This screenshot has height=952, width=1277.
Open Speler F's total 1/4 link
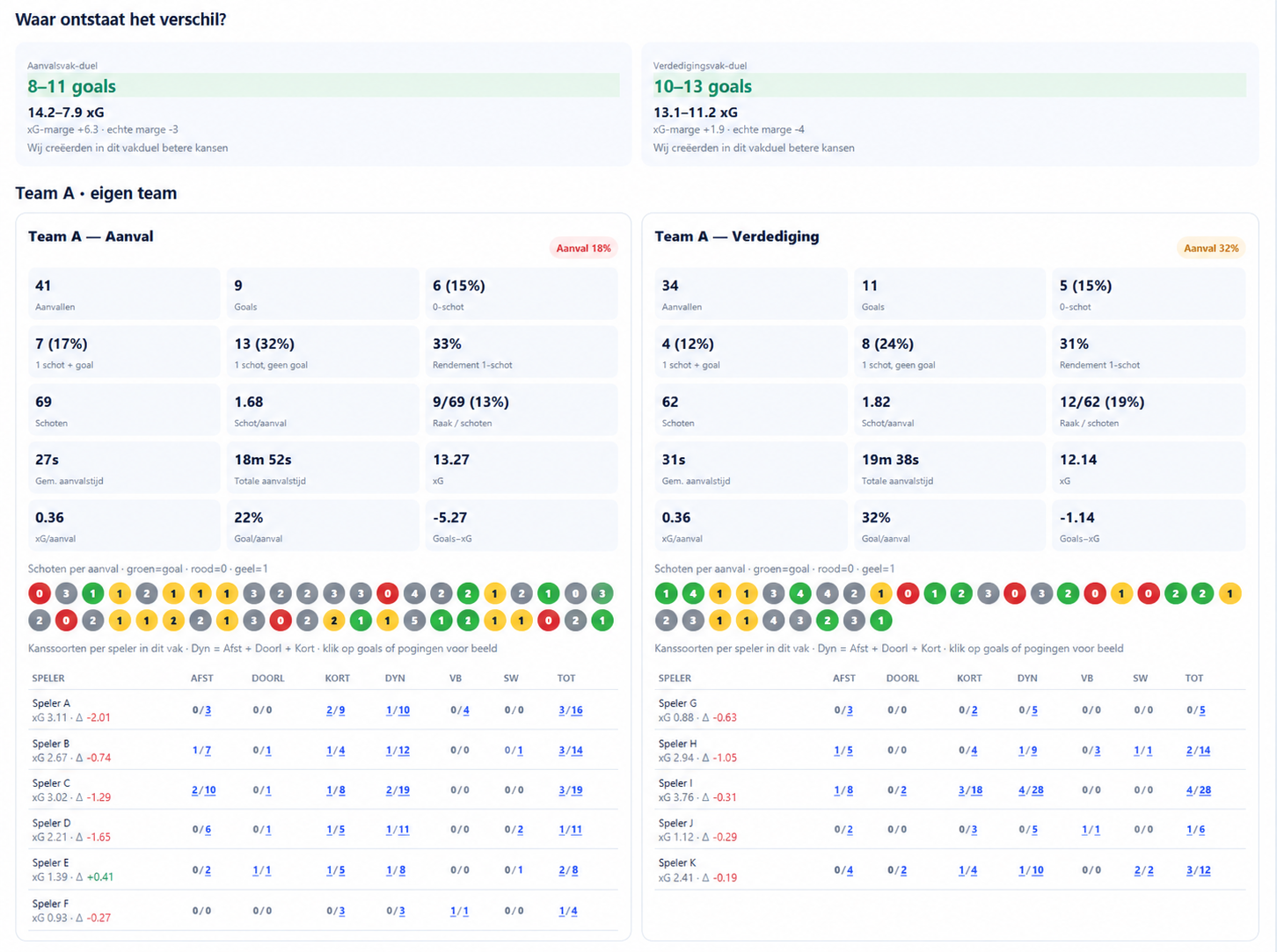pos(568,912)
